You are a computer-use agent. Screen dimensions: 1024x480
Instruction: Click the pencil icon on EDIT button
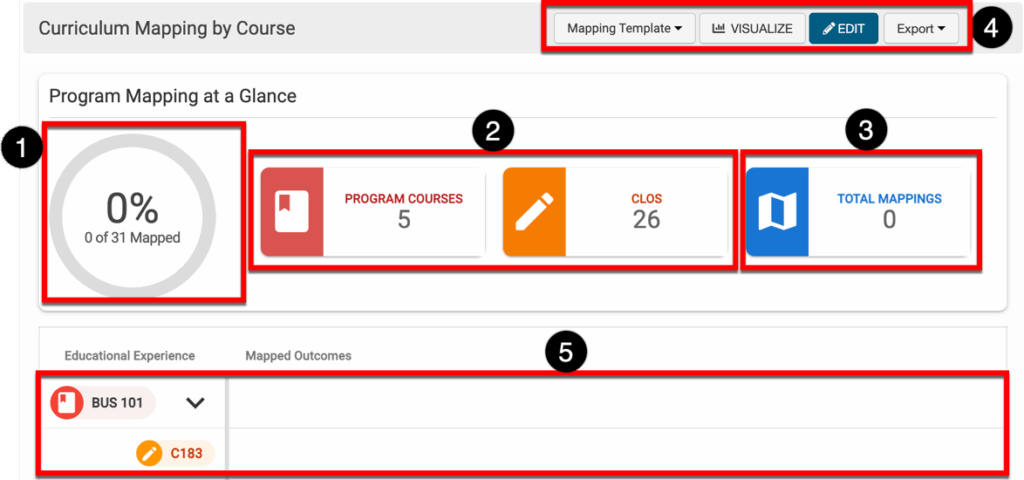828,29
